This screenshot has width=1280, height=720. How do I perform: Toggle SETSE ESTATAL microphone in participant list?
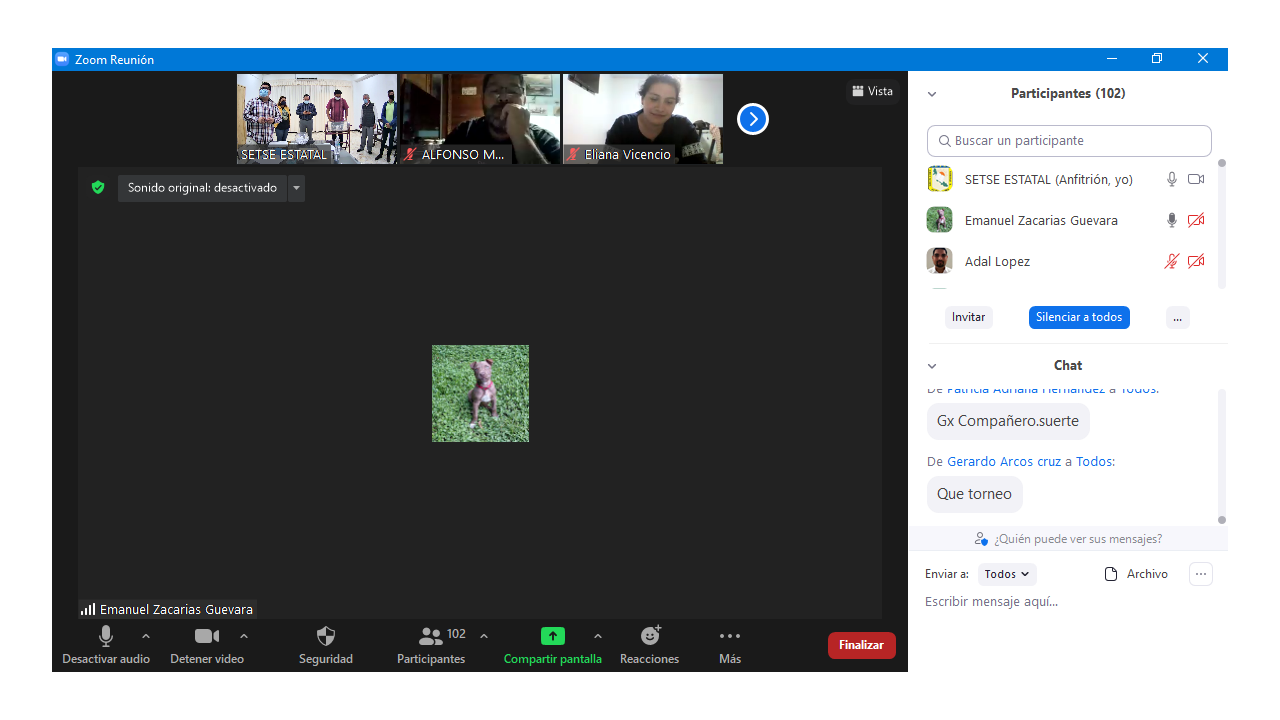pos(1172,179)
